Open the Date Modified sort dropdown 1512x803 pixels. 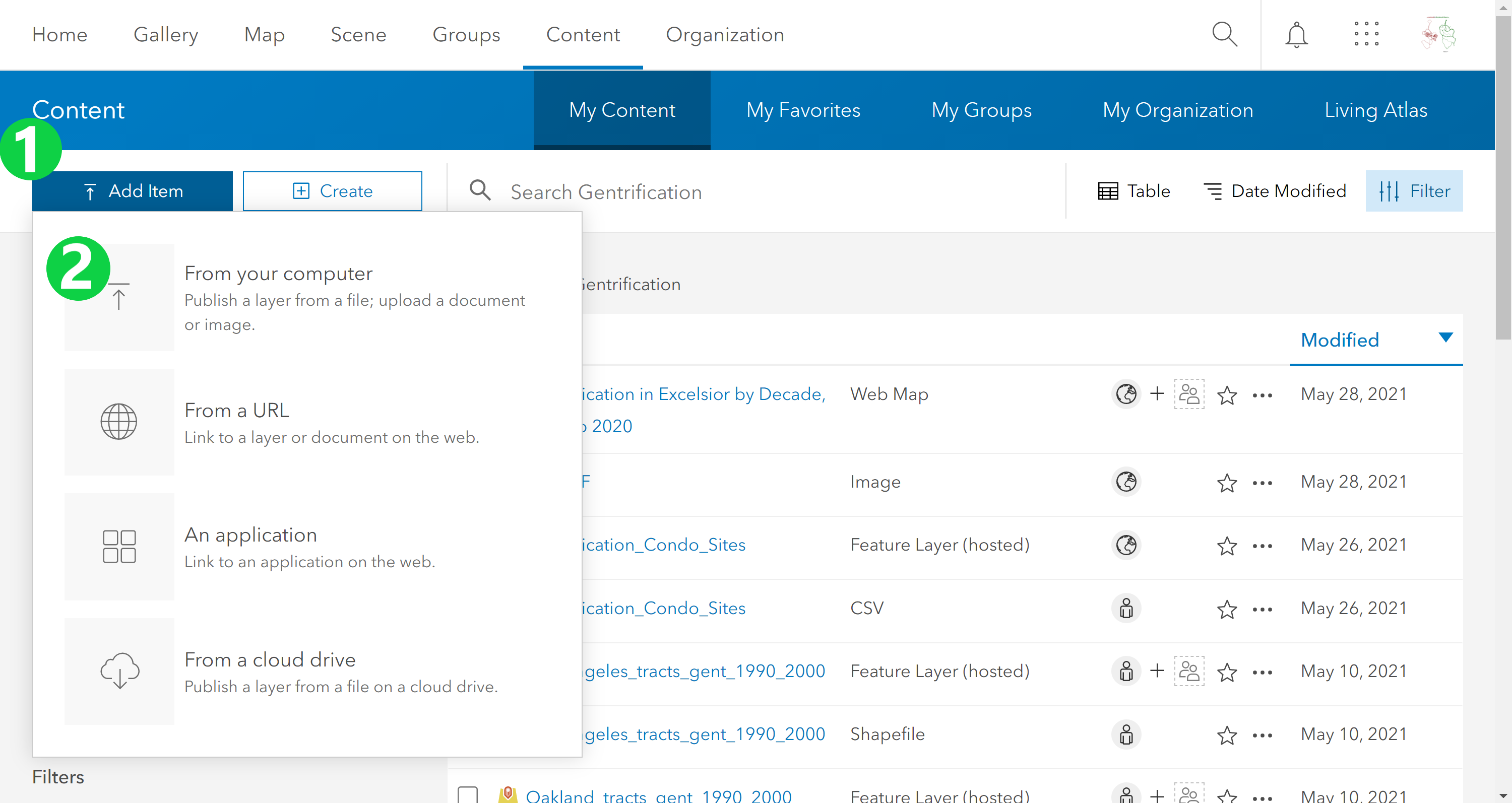coord(1274,191)
